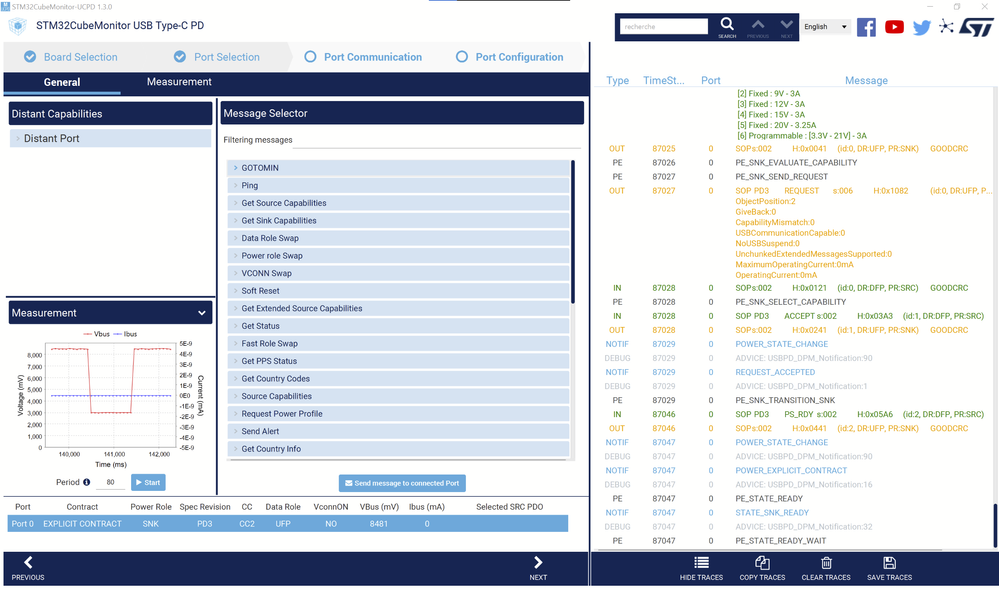Viewport: 999px width, 590px height.
Task: Open the English language dropdown
Action: [825, 27]
